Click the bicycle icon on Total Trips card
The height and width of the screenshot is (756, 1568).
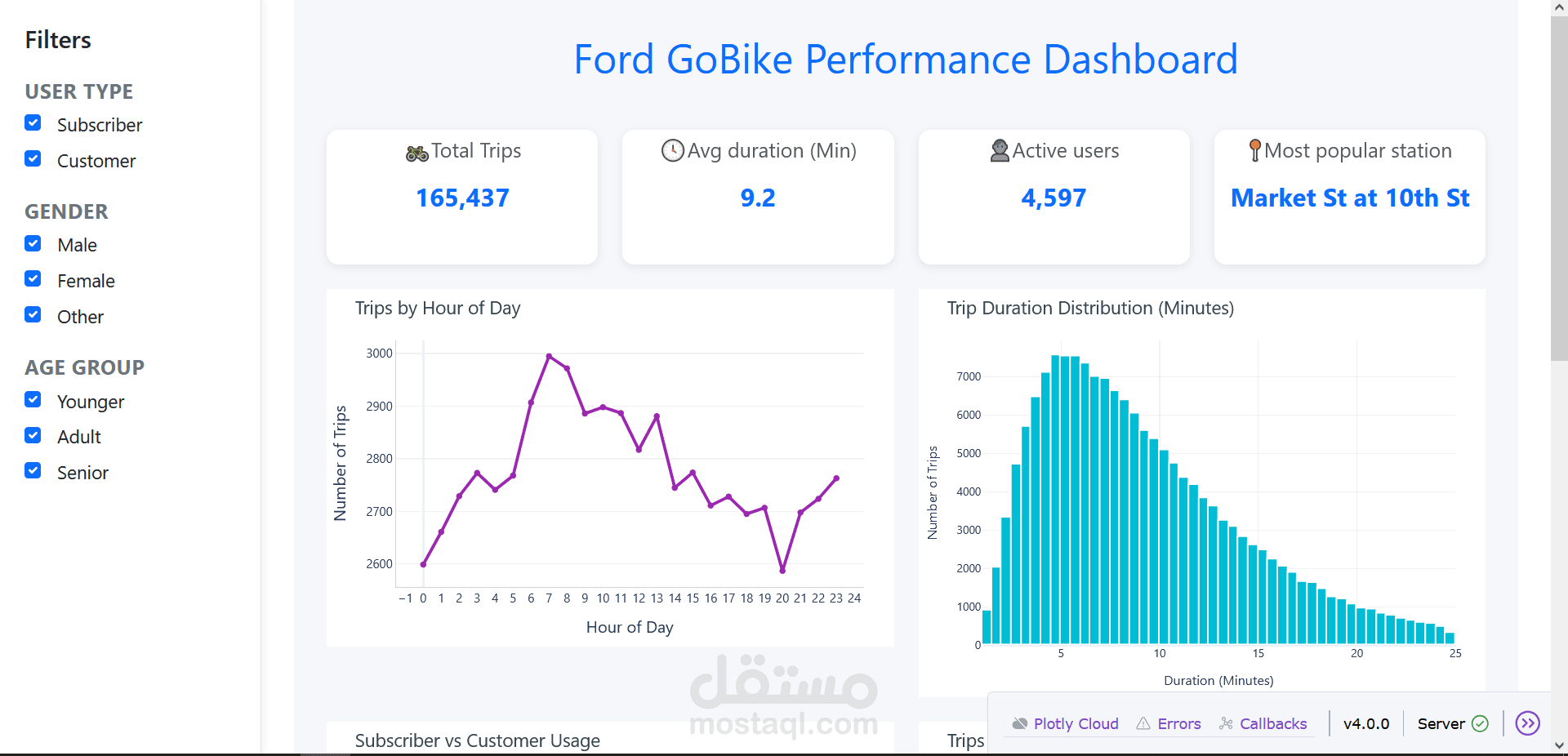(416, 152)
